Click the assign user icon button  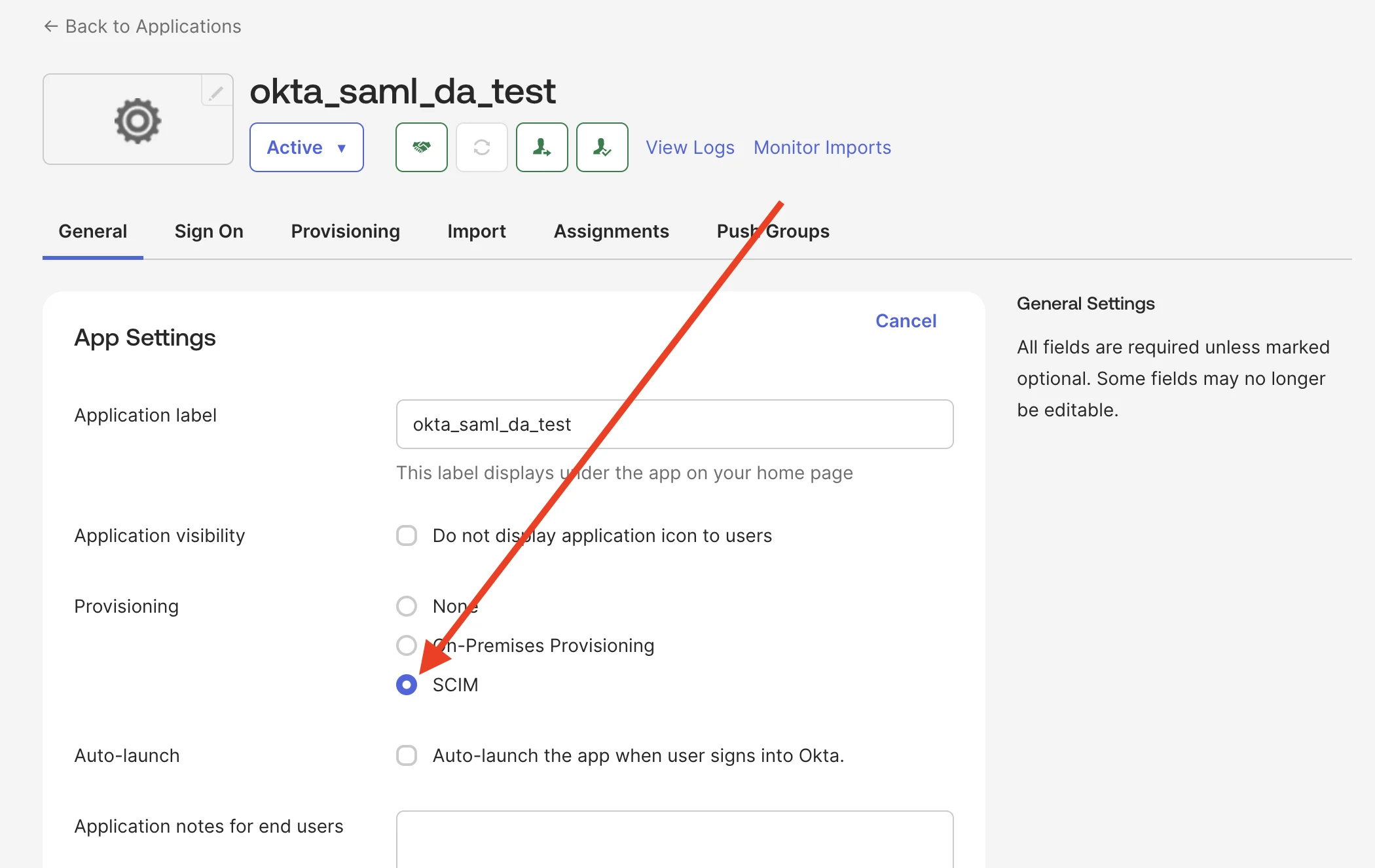(x=541, y=147)
